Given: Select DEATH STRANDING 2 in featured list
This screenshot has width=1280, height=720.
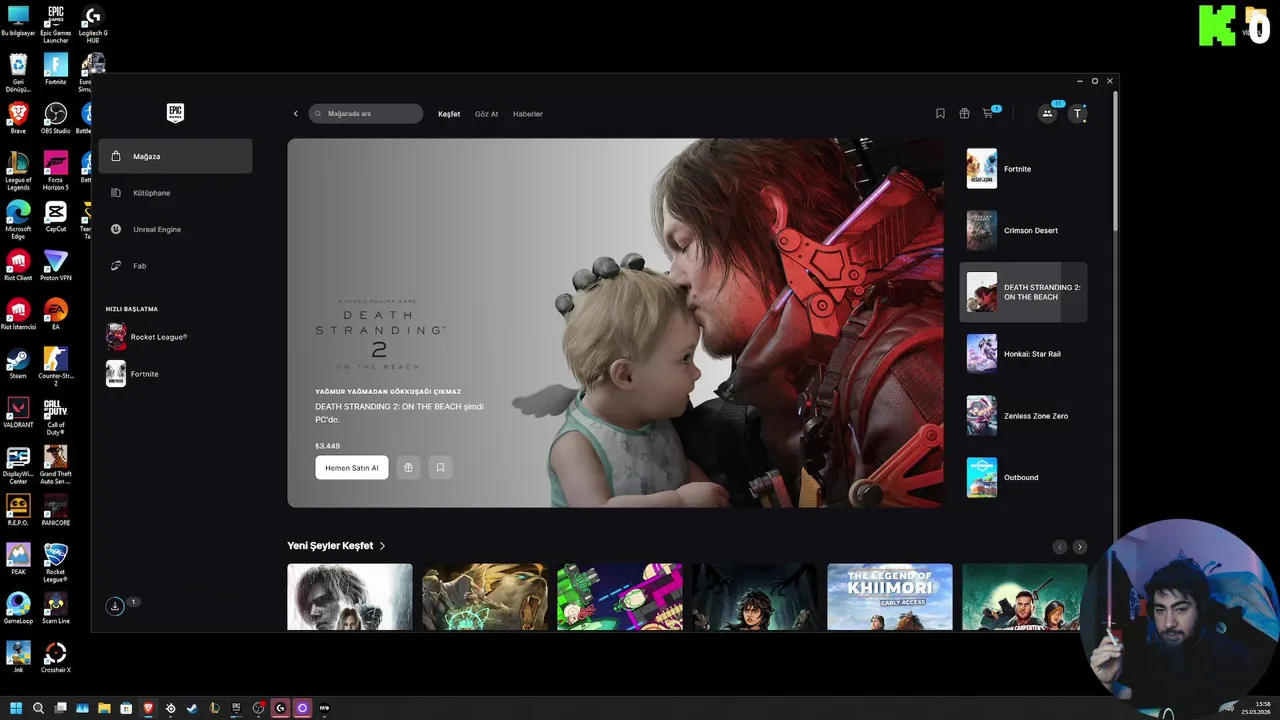Looking at the screenshot, I should (x=1023, y=292).
